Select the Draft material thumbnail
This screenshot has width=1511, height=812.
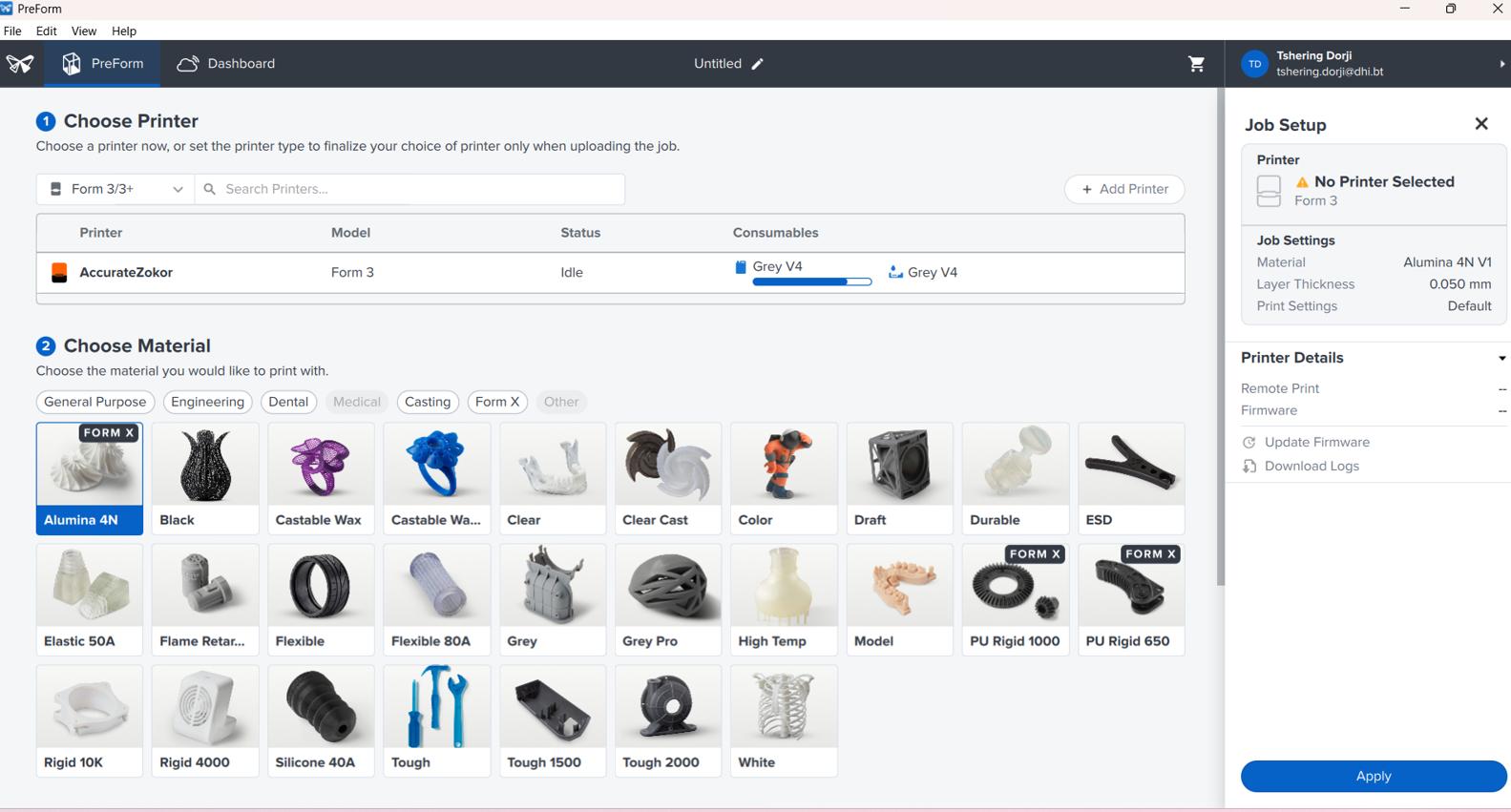coord(900,478)
